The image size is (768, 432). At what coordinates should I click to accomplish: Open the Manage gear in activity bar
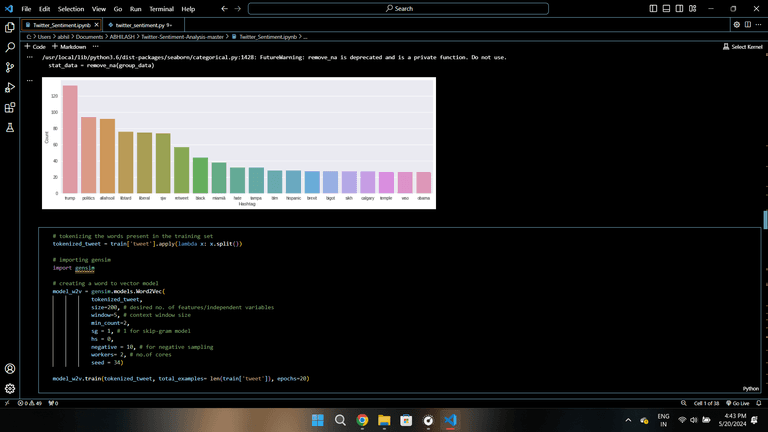click(10, 388)
